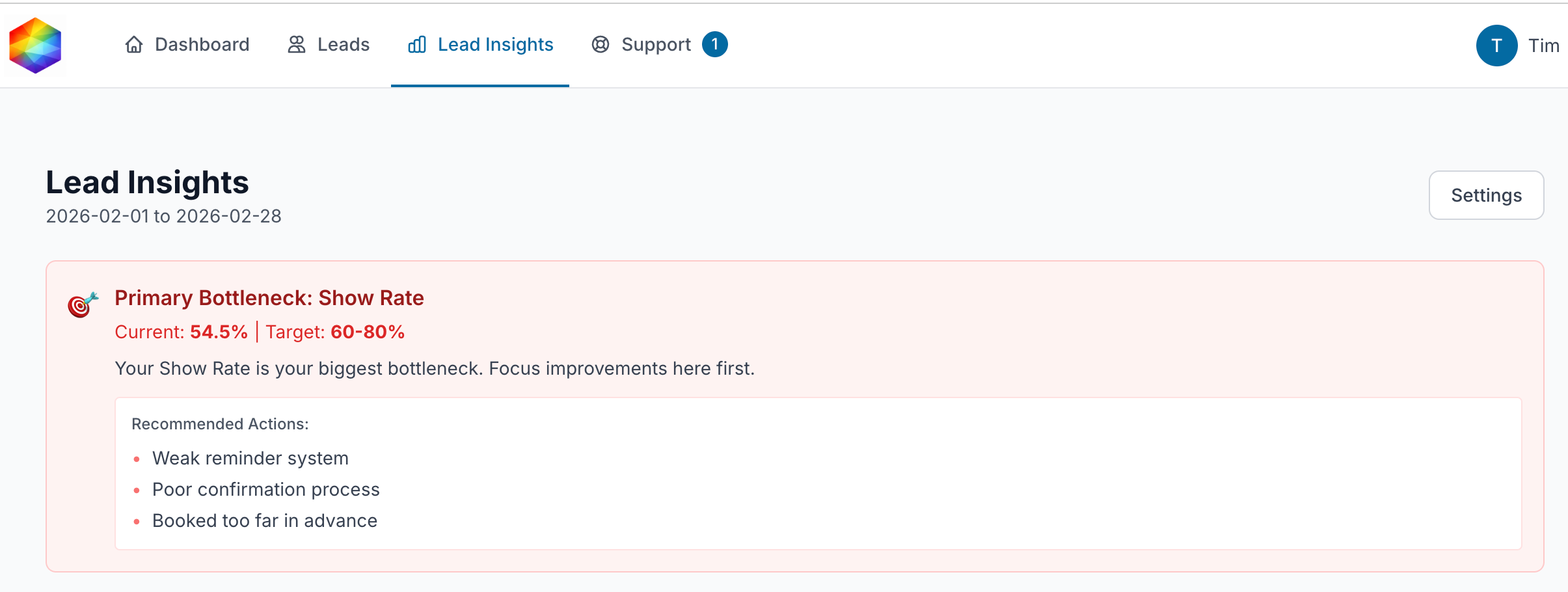Open the Dashboard tab
The width and height of the screenshot is (1568, 592).
click(x=187, y=44)
